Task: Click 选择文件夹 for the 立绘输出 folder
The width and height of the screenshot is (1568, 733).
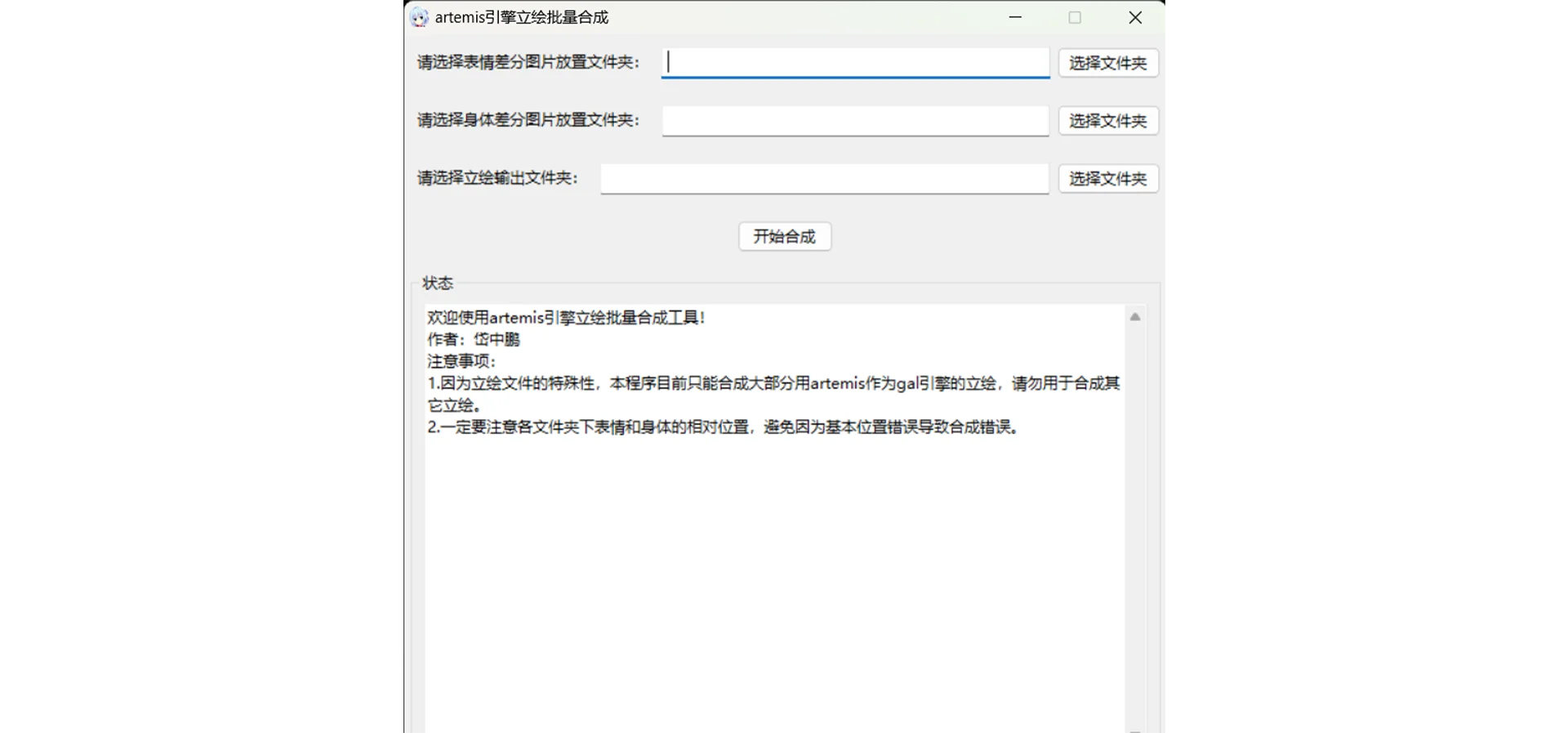Action: 1108,179
